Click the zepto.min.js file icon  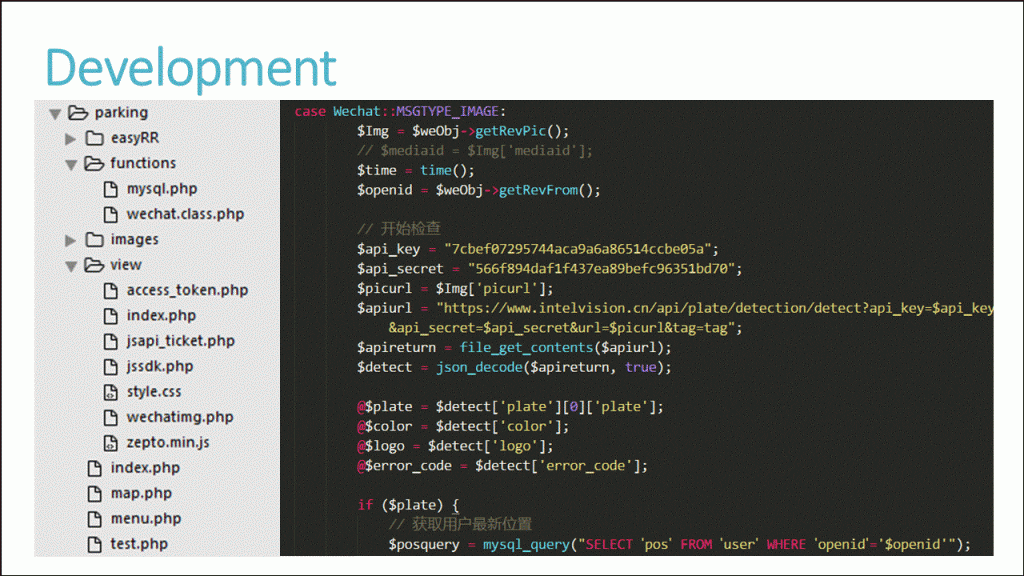click(x=110, y=443)
